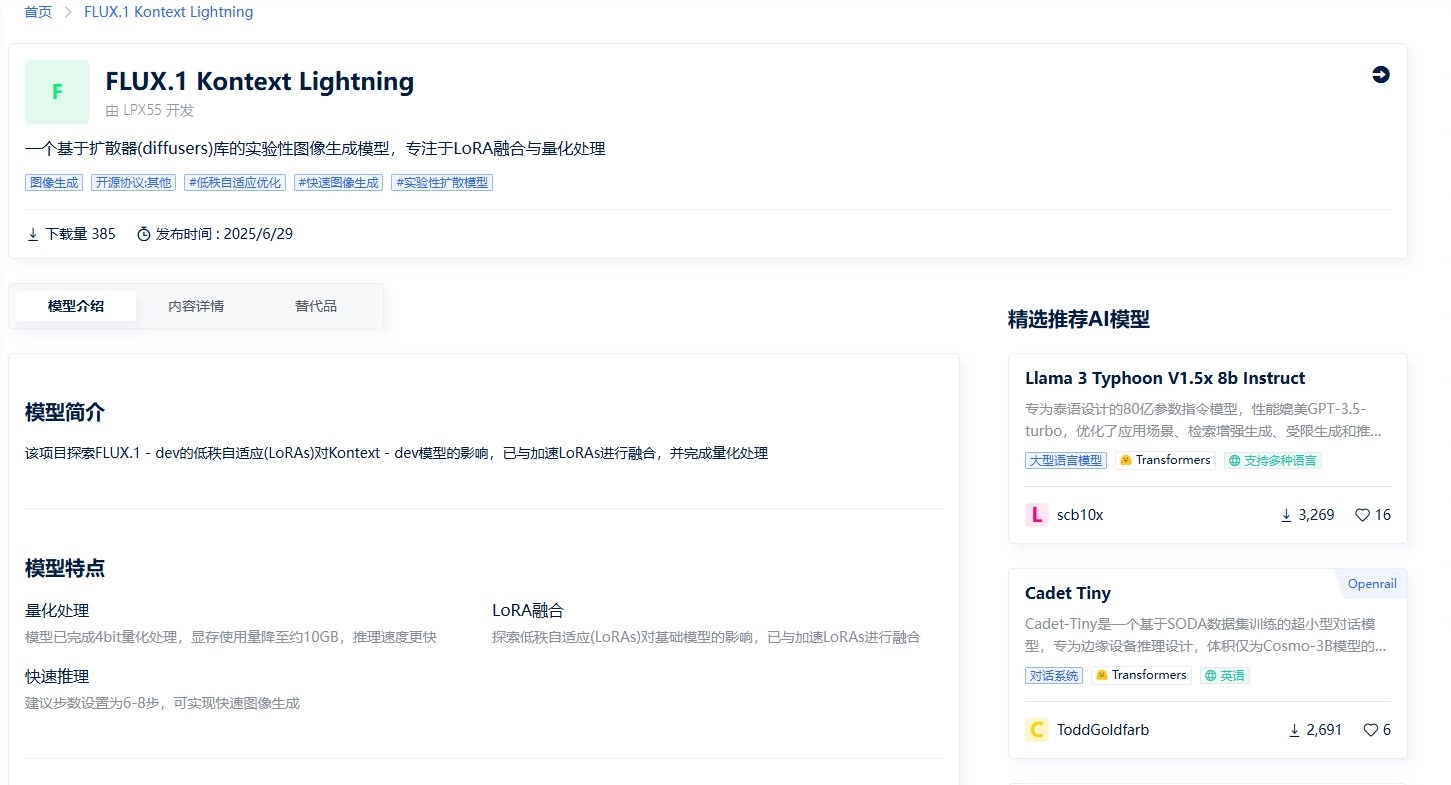This screenshot has height=785, width=1451.
Task: Select the #实验性扩散模型 tag
Action: click(x=442, y=183)
